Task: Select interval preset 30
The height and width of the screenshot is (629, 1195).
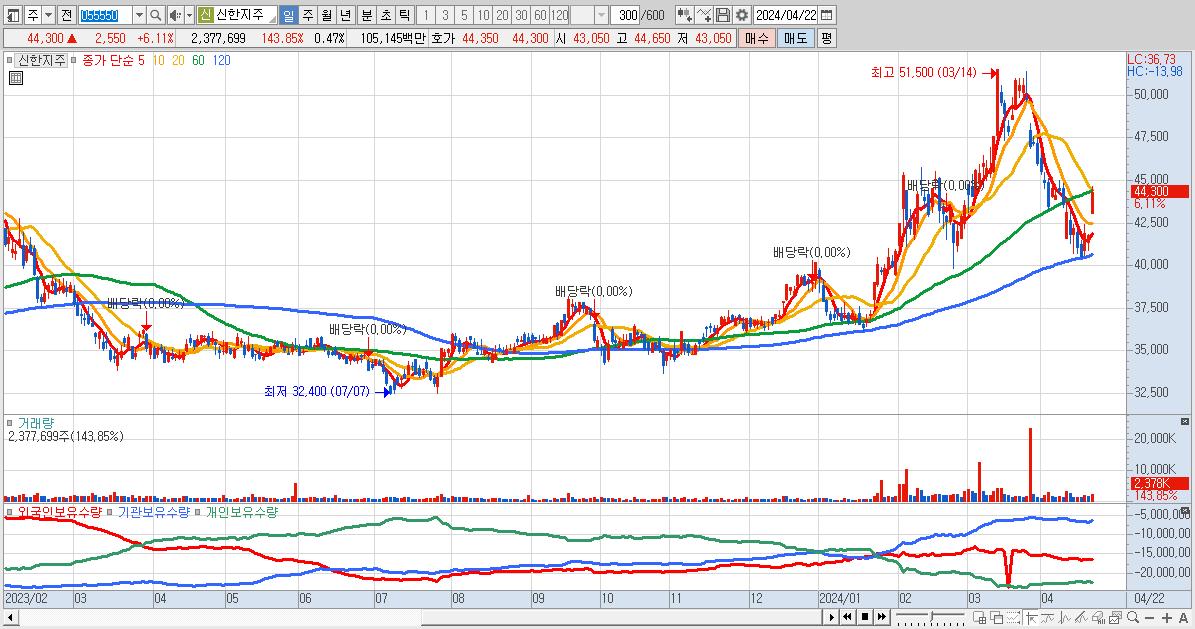Action: [x=521, y=14]
